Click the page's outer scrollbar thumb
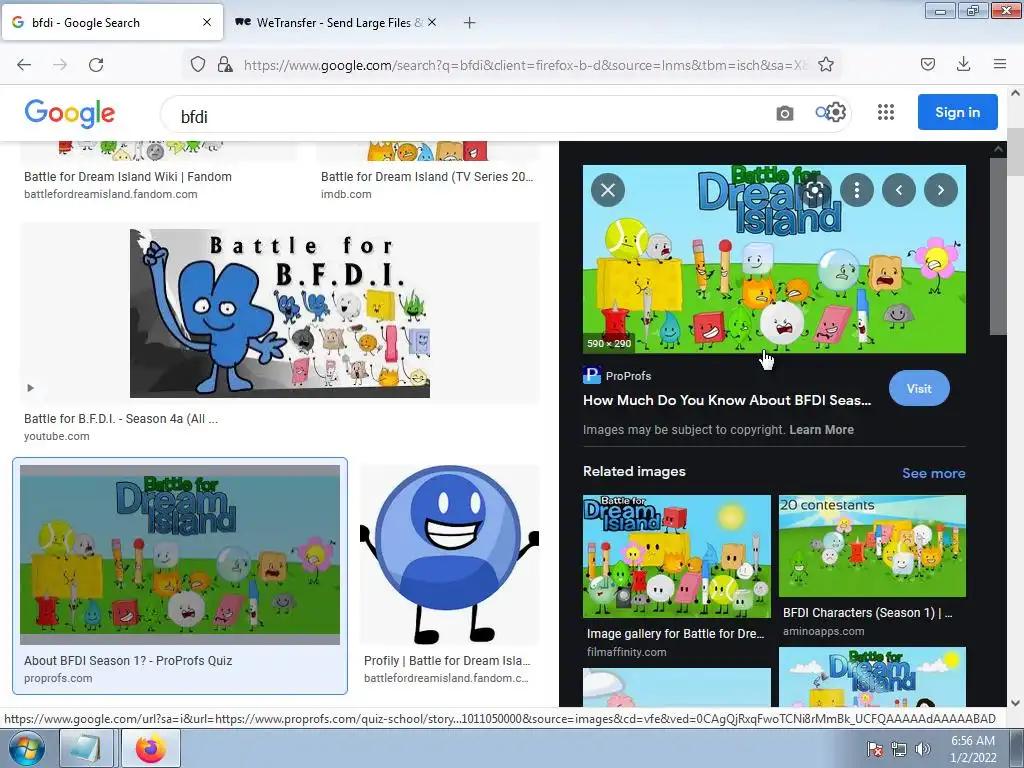Viewport: 1024px width, 768px height. pos(1015,152)
